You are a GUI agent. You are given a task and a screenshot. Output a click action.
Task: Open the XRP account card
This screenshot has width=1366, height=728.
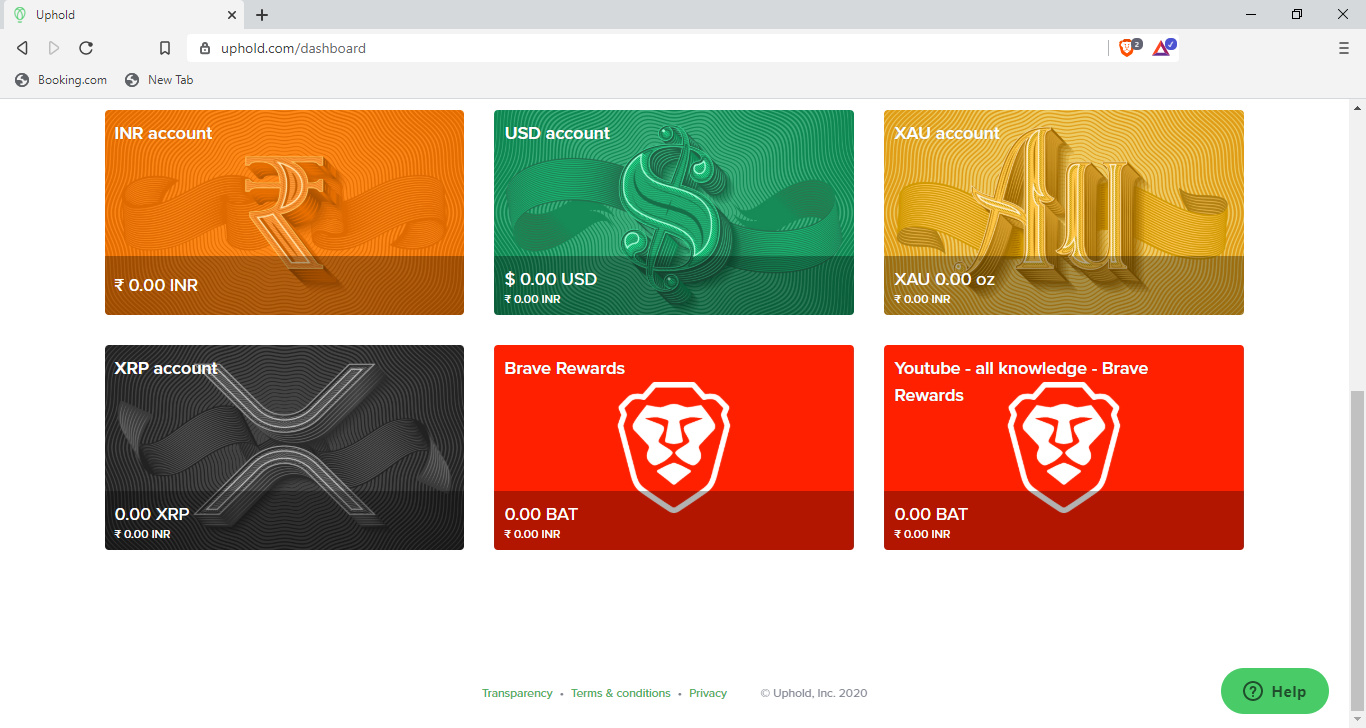tap(284, 447)
